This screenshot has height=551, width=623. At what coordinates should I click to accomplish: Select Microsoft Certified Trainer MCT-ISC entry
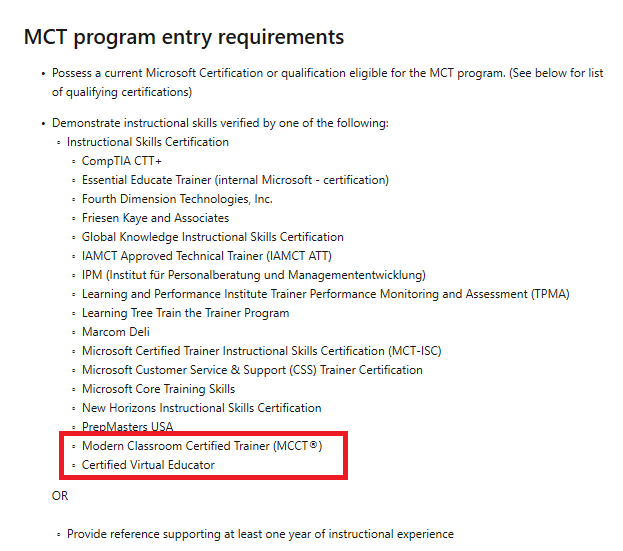(261, 351)
